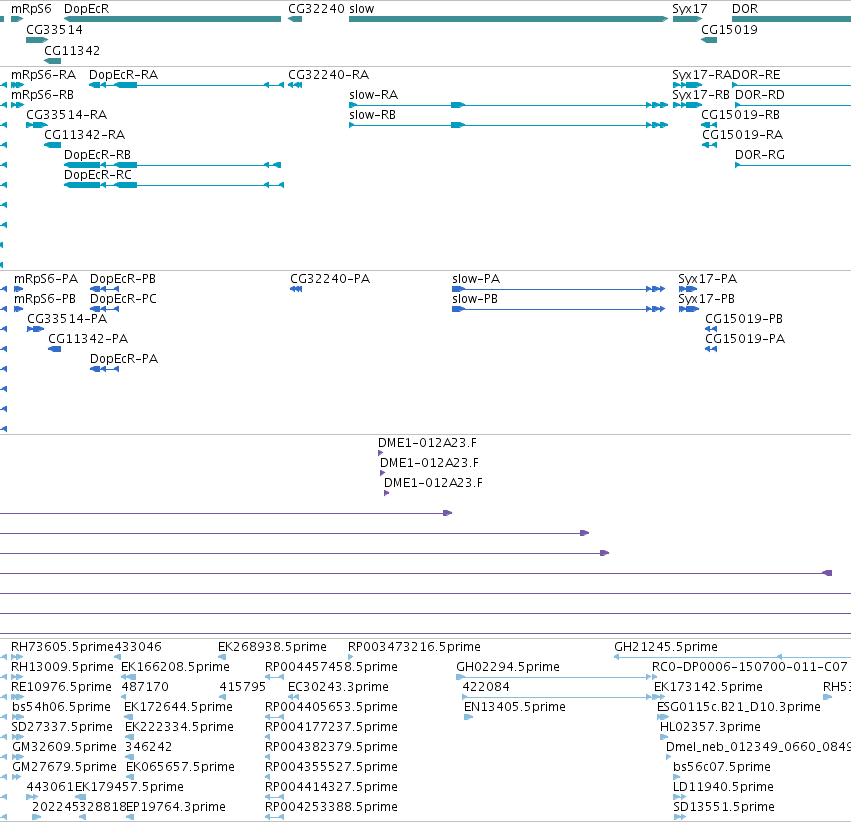Select protein DopEcR-PA

click(124, 359)
